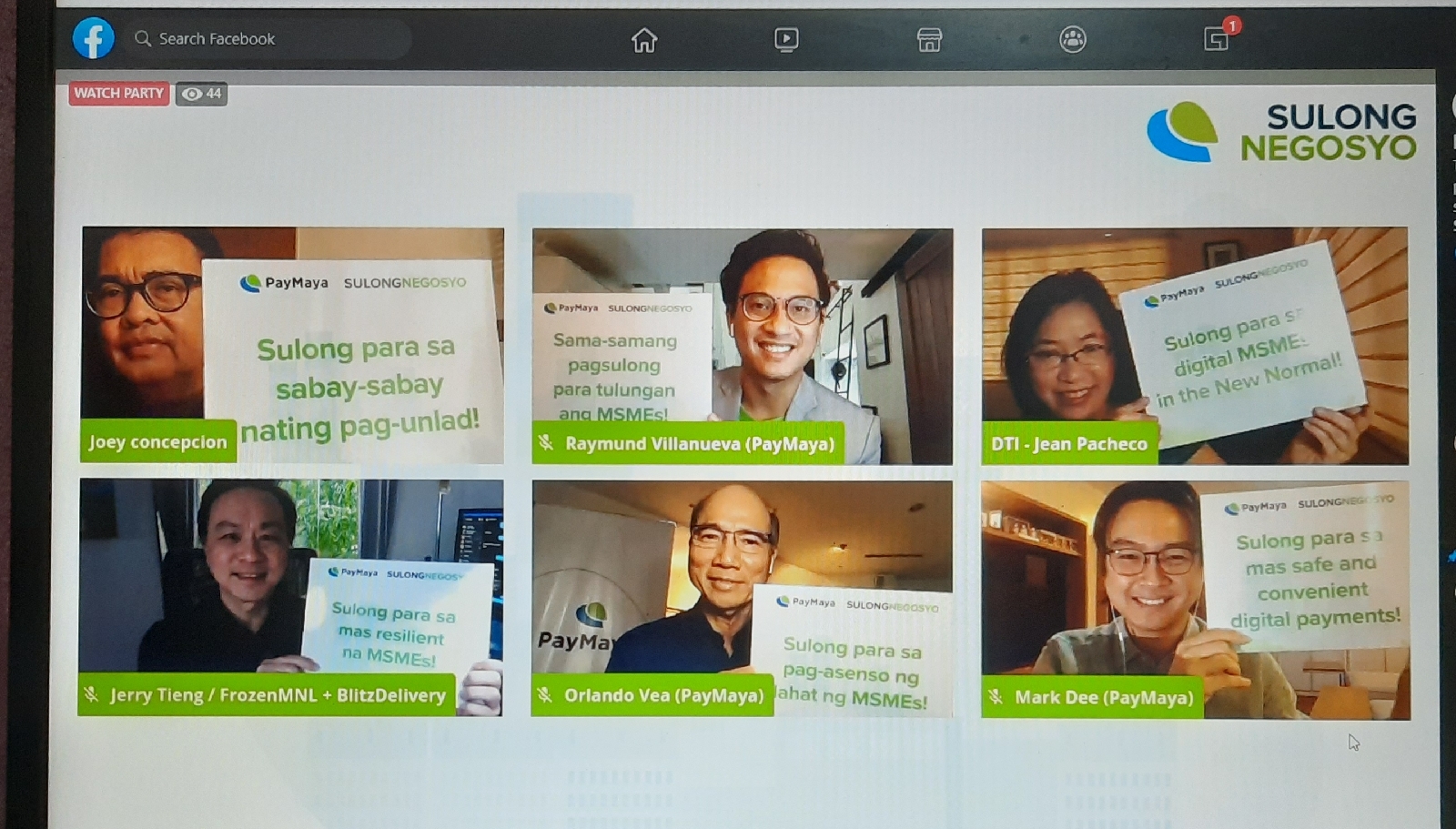The height and width of the screenshot is (829, 1456).
Task: Select Joey Concepcion's video tile
Action: pos(292,346)
